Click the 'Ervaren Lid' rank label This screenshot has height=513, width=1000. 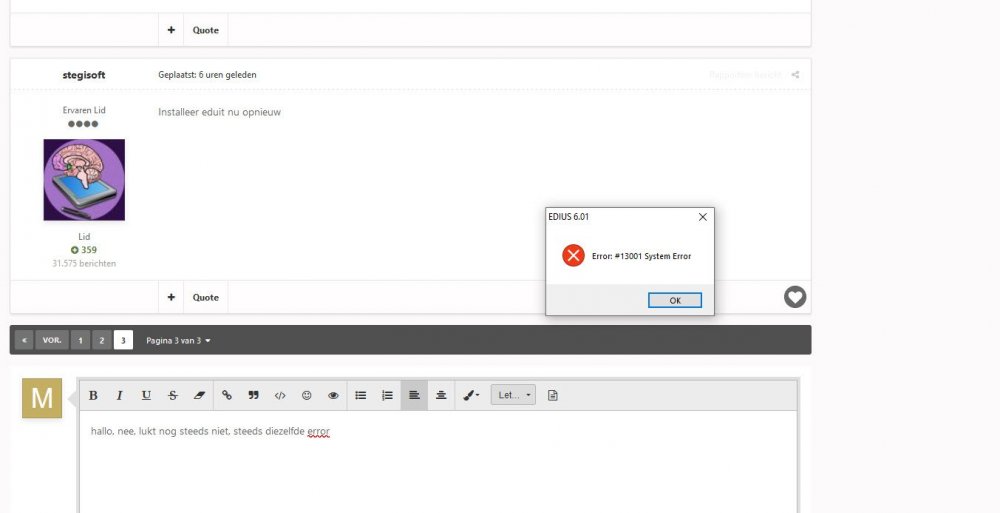click(84, 110)
